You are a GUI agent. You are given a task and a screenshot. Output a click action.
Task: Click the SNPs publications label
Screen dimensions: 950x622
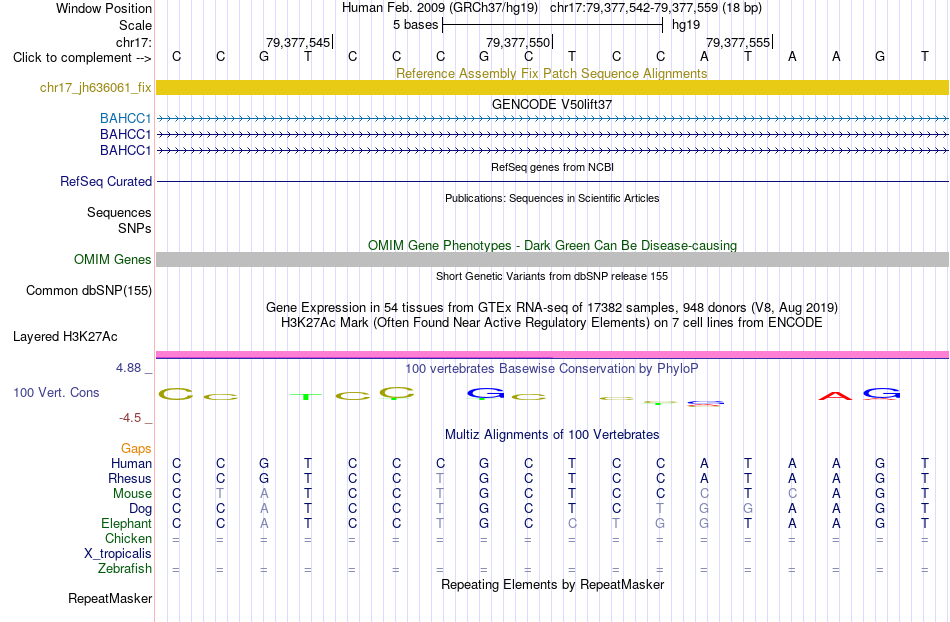pyautogui.click(x=135, y=228)
